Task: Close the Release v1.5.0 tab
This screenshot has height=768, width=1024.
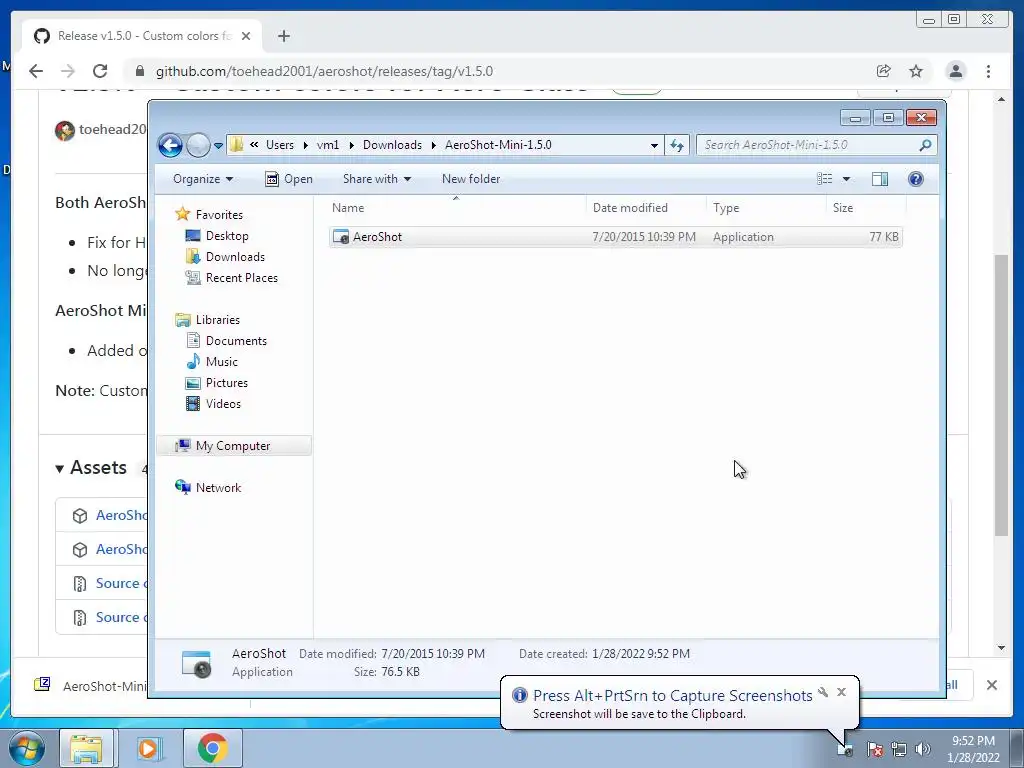Action: (x=246, y=36)
